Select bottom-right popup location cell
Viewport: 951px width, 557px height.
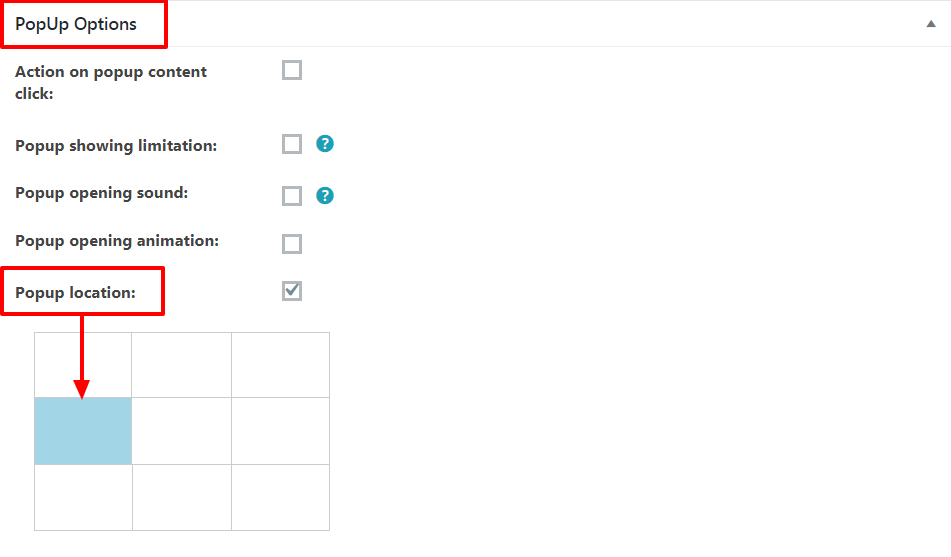tap(280, 498)
